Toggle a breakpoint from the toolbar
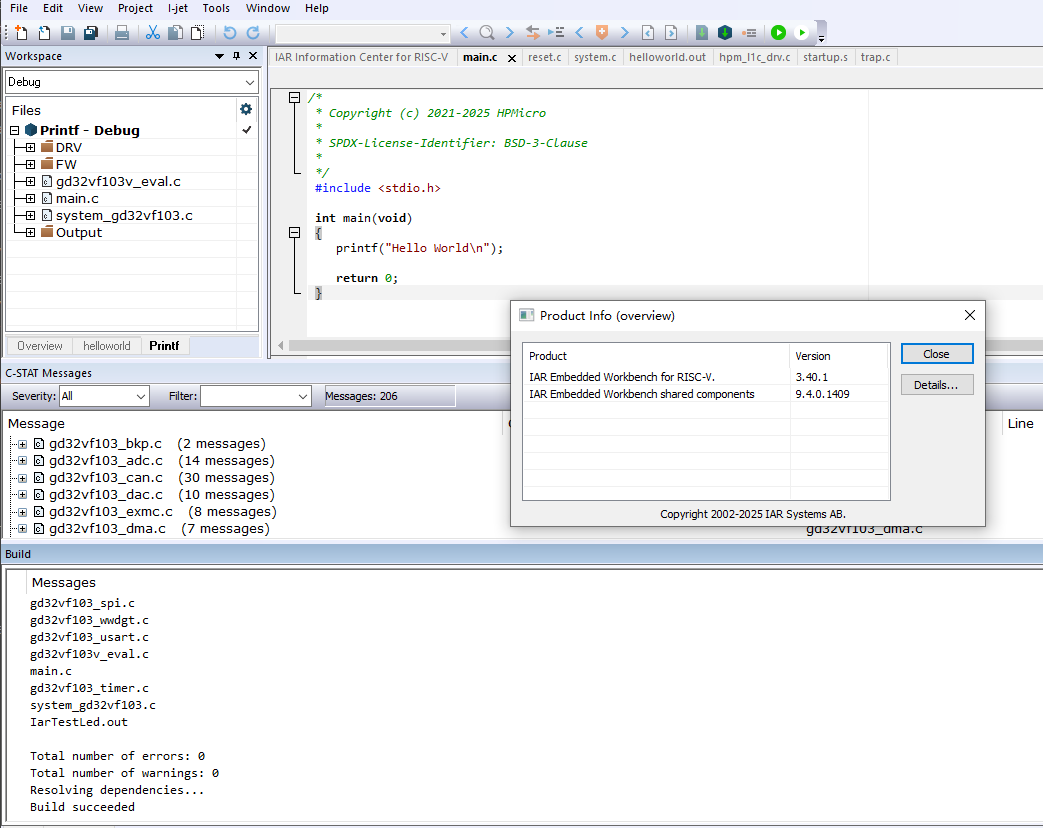 point(749,33)
